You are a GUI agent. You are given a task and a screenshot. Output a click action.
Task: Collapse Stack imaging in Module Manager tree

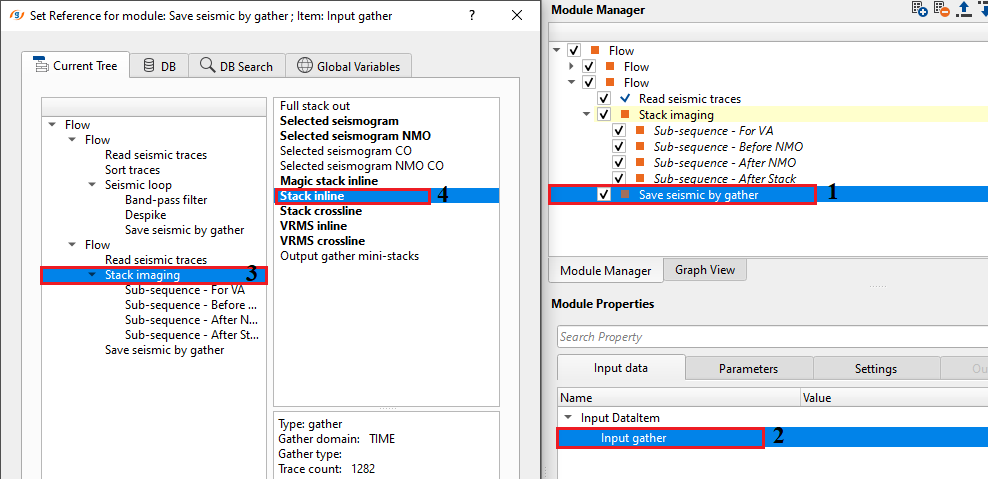(x=588, y=115)
